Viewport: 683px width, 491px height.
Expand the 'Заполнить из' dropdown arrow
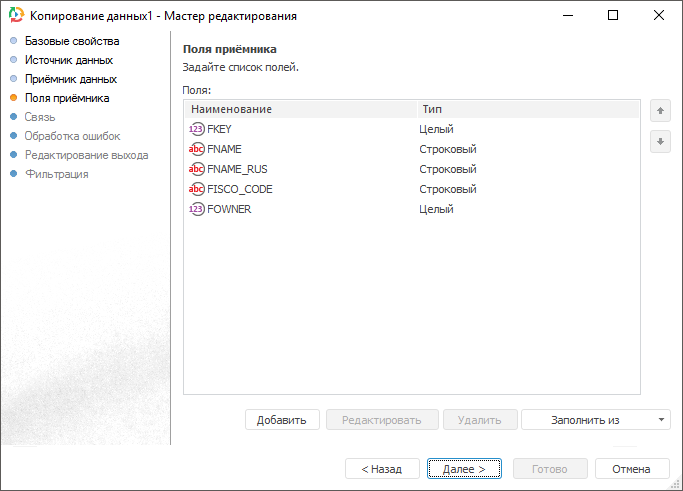point(661,420)
